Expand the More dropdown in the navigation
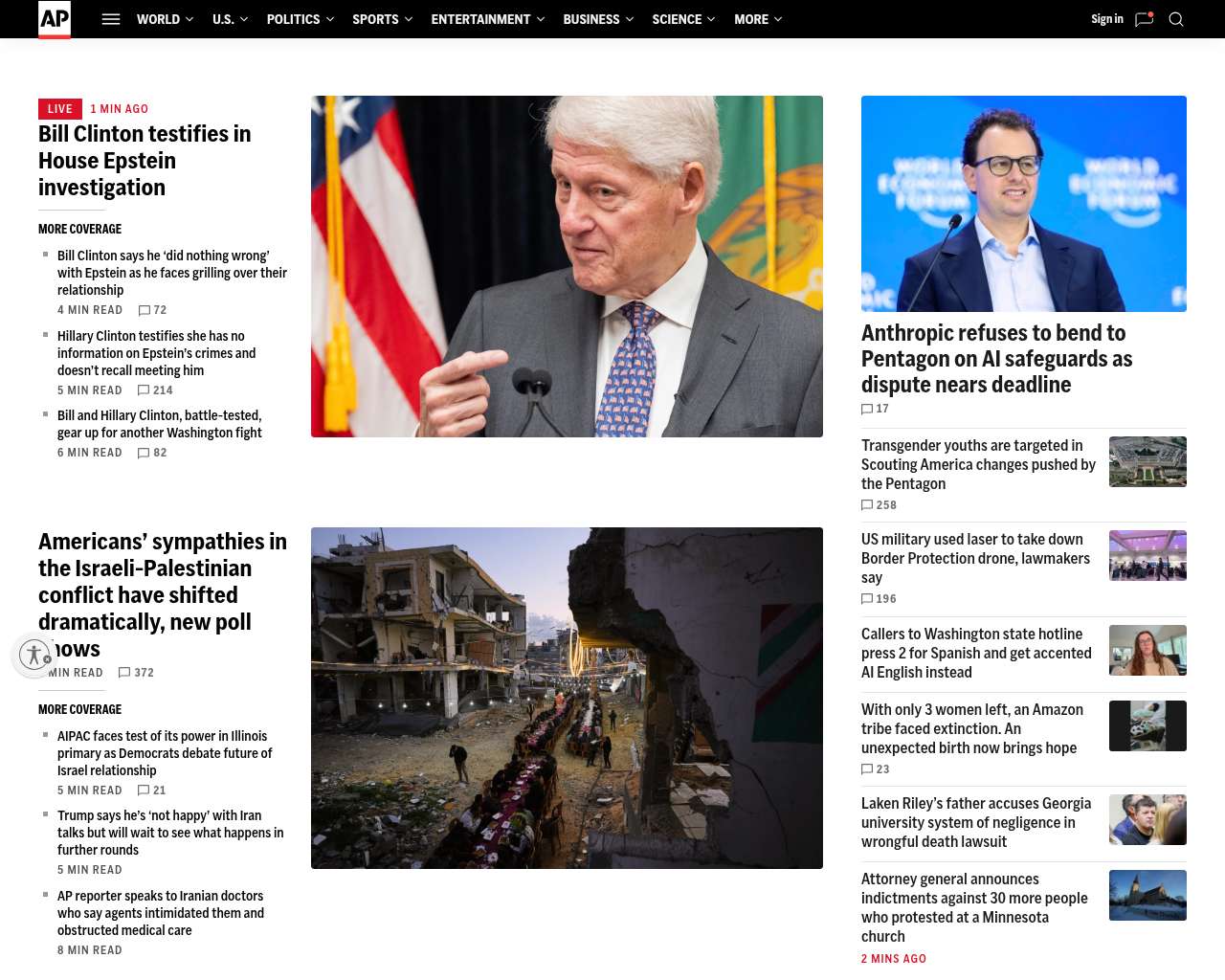The width and height of the screenshot is (1225, 980). [x=758, y=19]
